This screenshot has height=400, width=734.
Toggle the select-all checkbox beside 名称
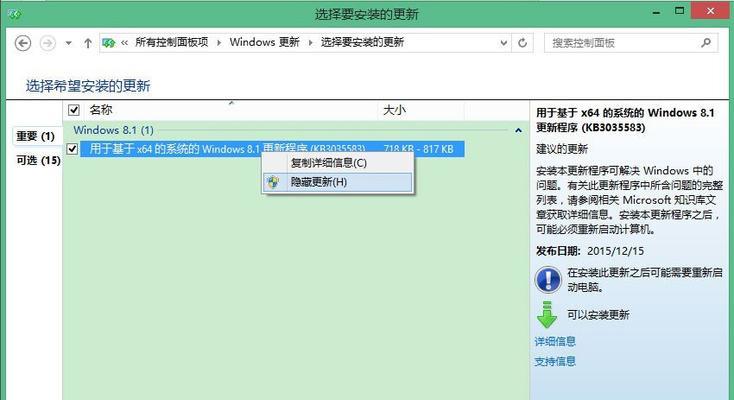73,110
